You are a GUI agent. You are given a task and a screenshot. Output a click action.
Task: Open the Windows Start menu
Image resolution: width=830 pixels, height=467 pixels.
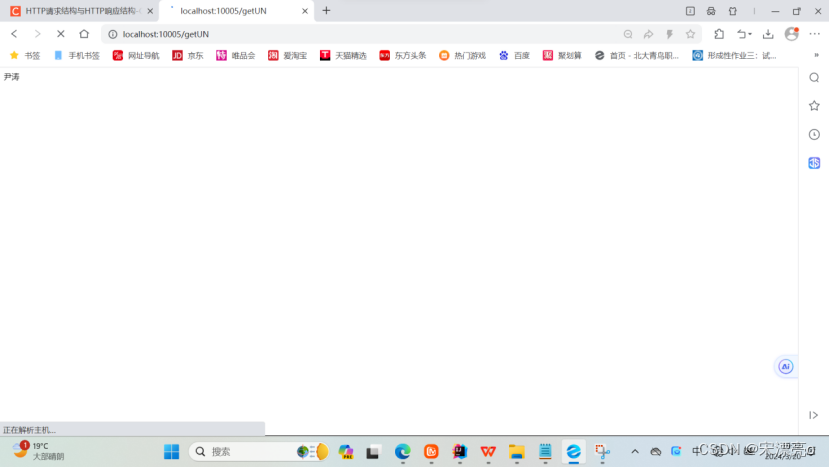(x=172, y=452)
